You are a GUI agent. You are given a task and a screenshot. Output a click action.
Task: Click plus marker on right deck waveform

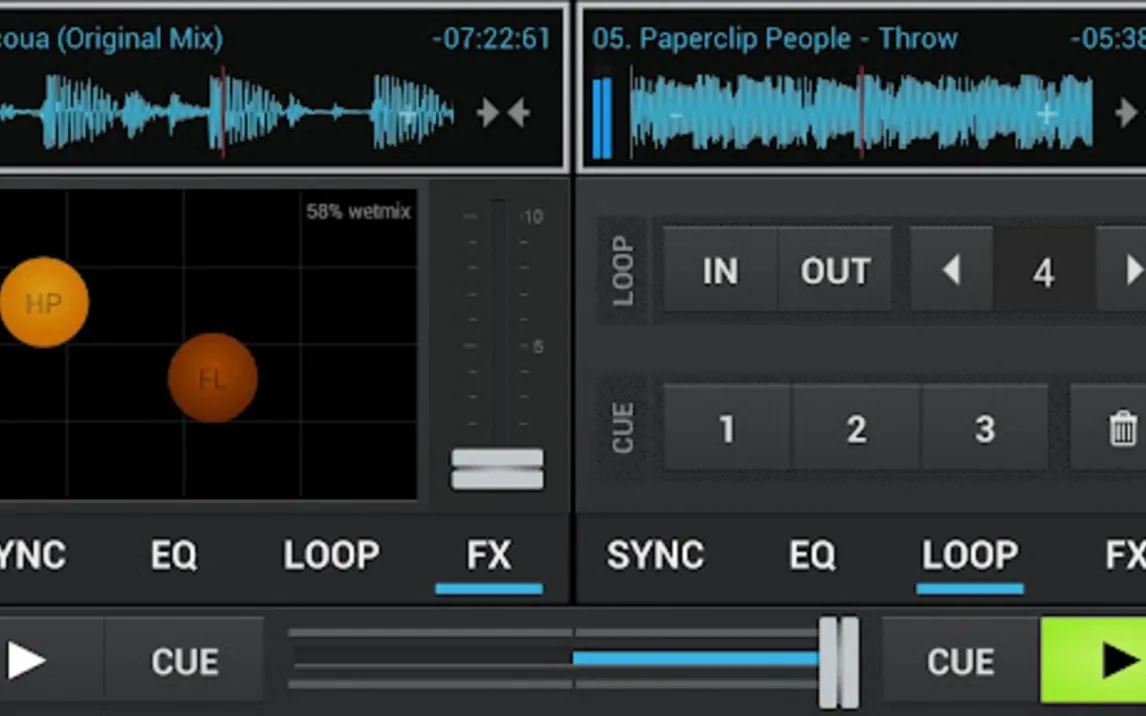[1047, 114]
